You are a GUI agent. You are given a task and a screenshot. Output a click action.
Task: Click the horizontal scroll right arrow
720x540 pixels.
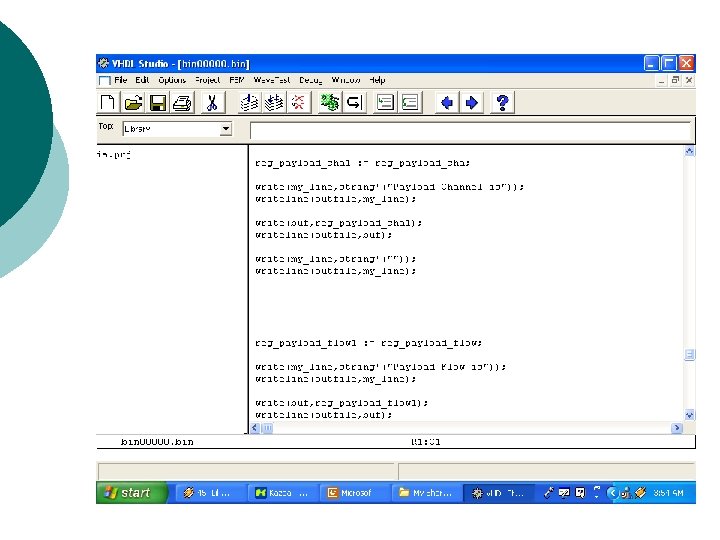[x=677, y=428]
